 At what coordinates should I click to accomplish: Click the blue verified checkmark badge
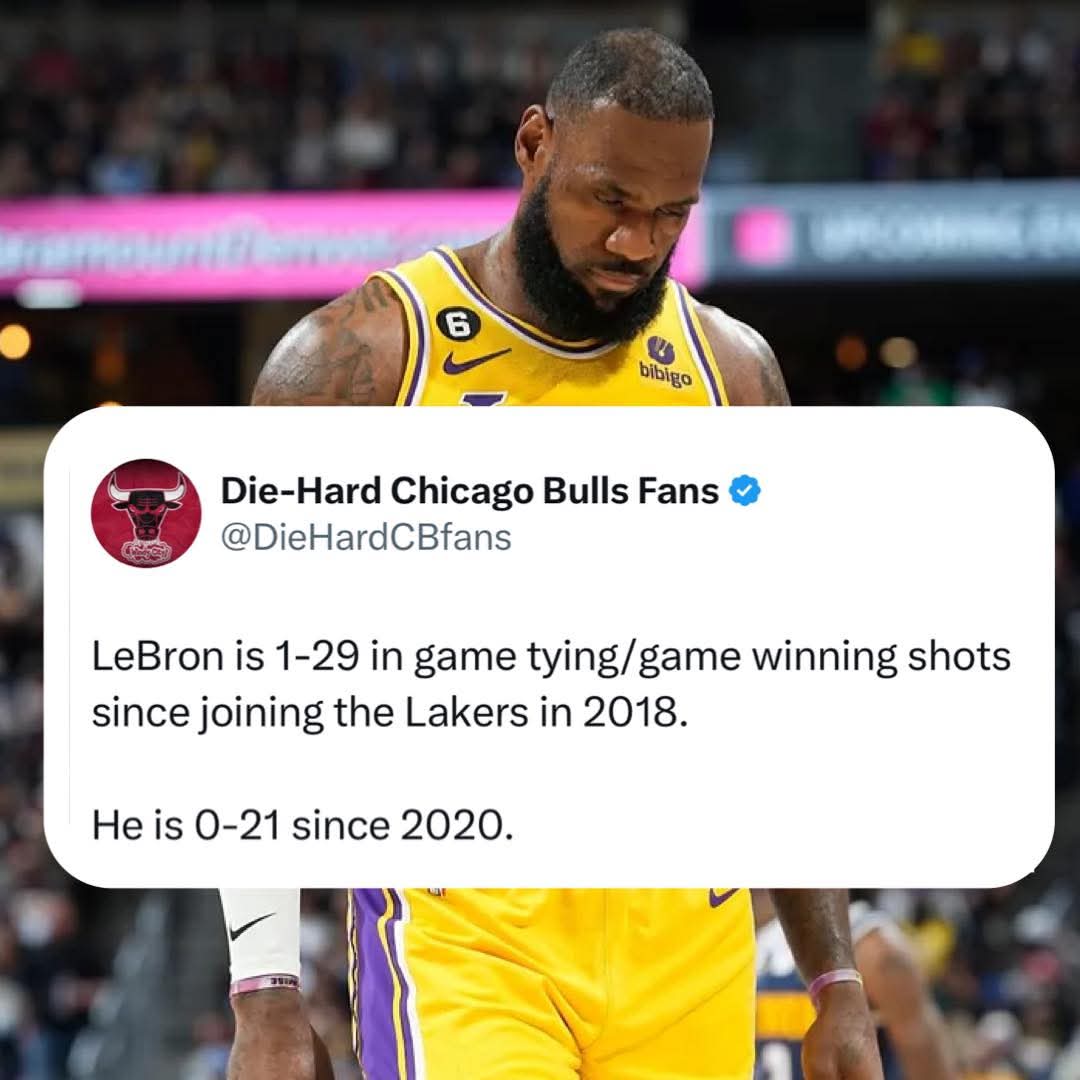pos(745,490)
